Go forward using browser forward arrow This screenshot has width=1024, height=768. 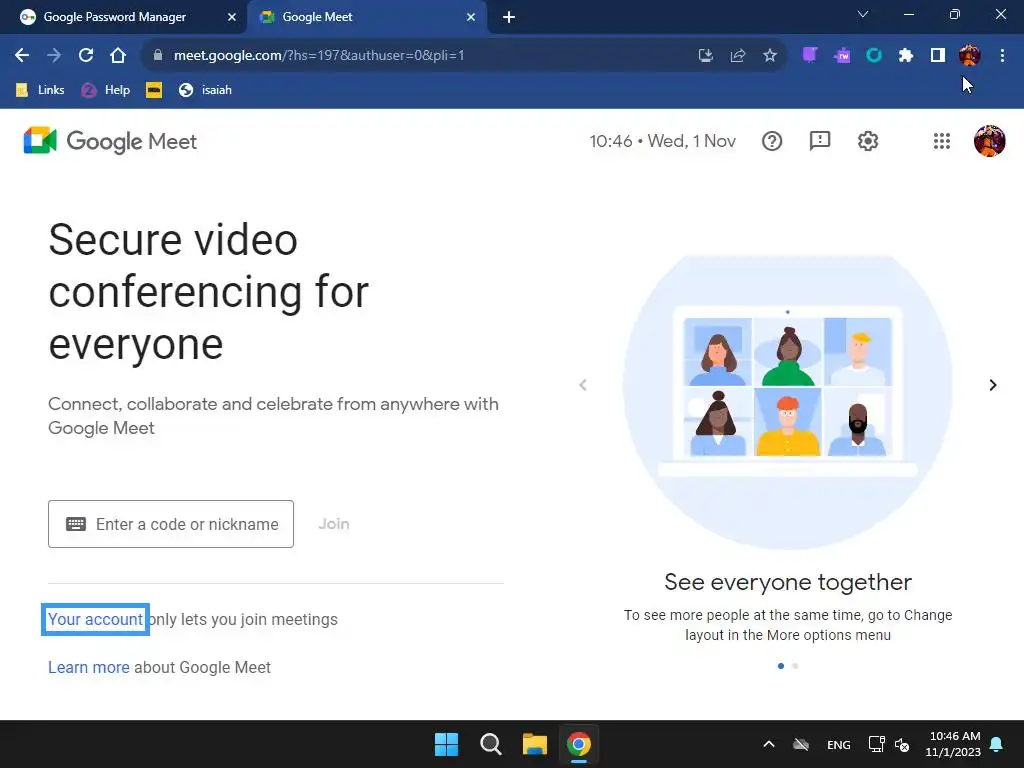click(x=54, y=55)
